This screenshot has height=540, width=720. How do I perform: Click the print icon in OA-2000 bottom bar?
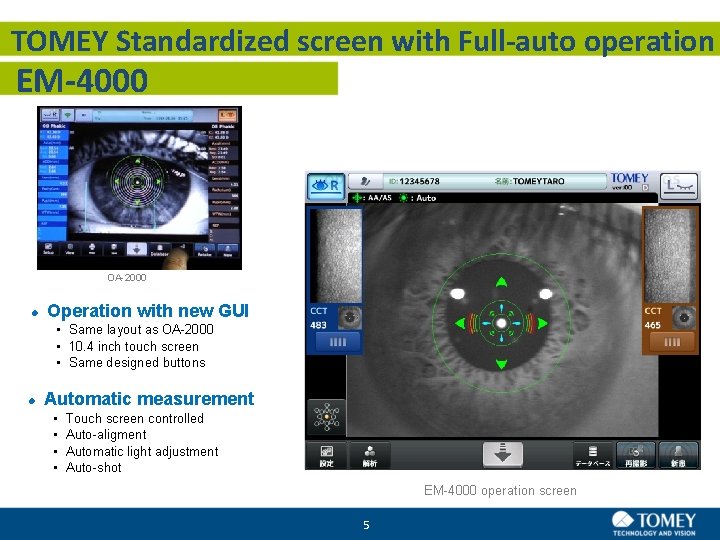click(92, 249)
